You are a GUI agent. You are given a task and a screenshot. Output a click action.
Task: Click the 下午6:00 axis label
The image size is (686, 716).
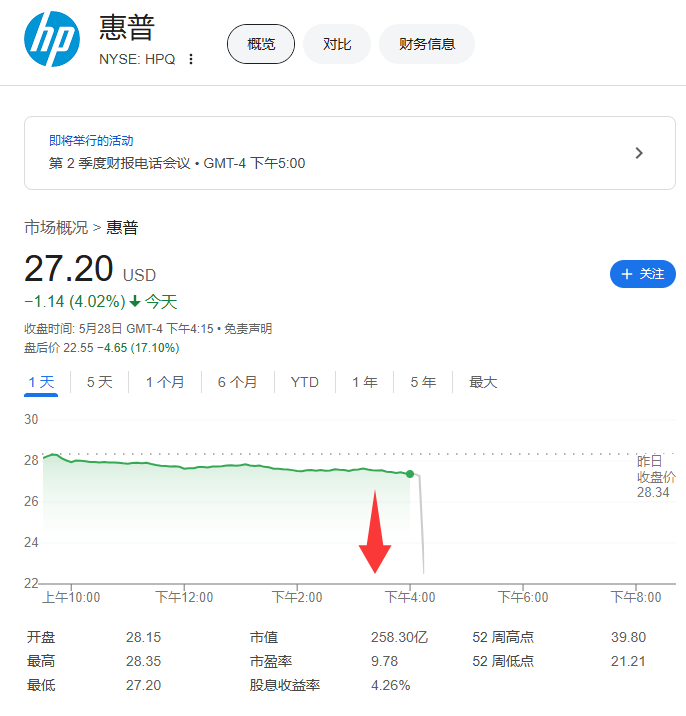point(522,597)
